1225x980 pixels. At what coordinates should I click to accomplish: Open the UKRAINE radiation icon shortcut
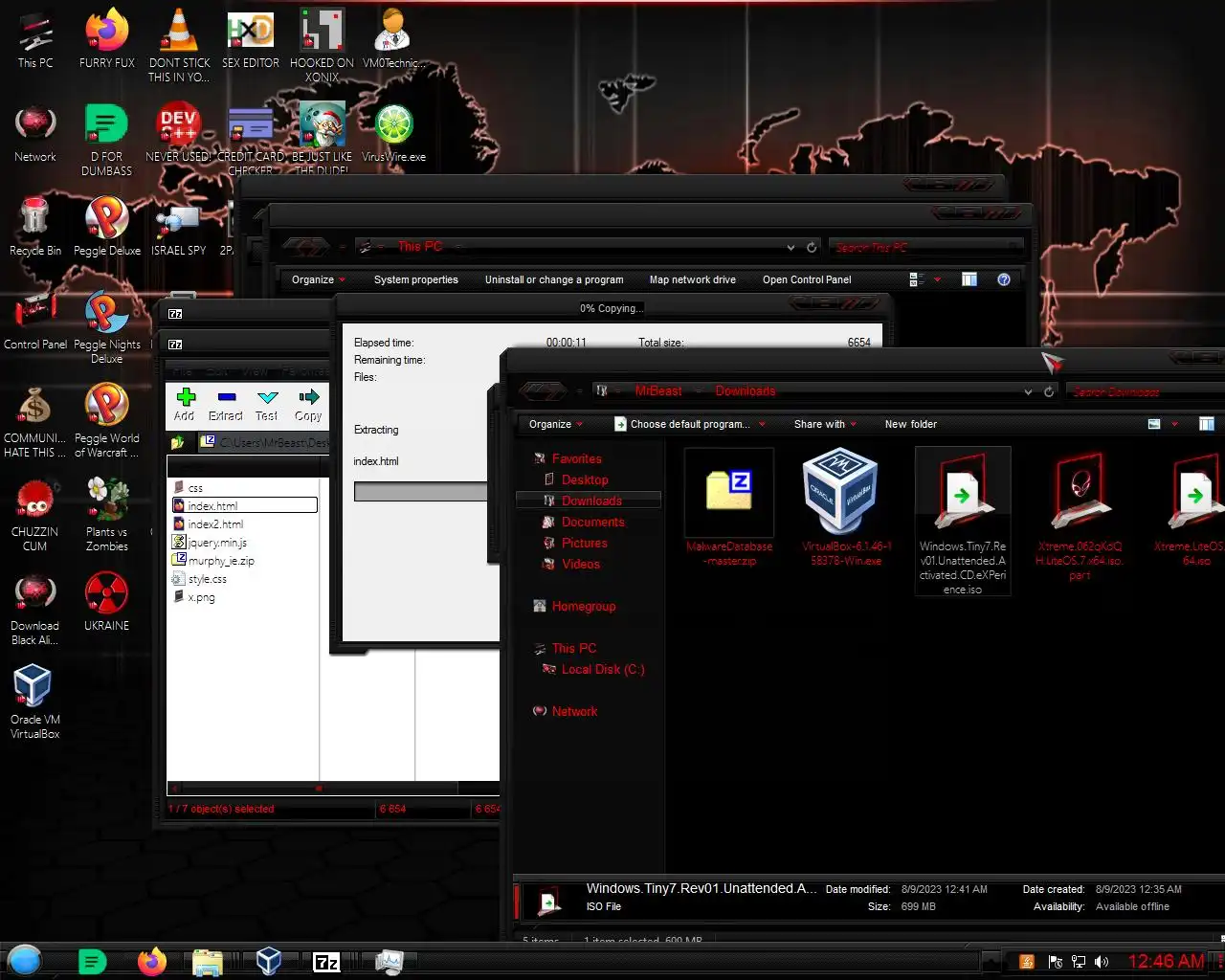107,602
